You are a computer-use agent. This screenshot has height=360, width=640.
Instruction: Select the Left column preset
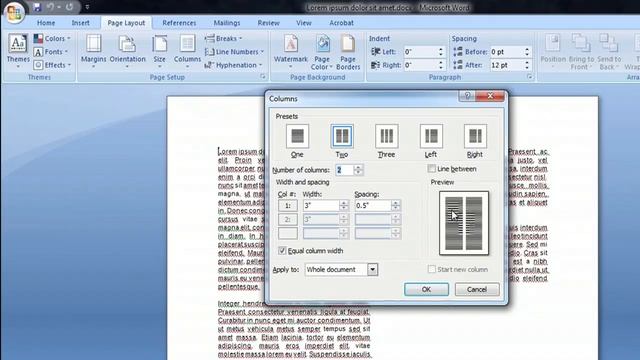pos(431,141)
